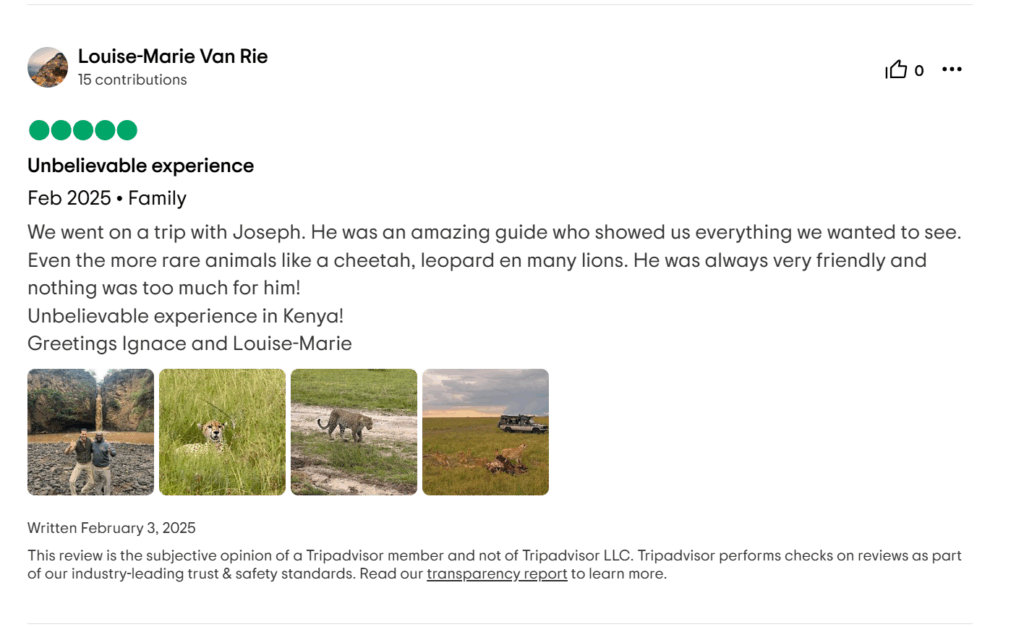
Task: Click the Greetings Ignace and Louise-Marie line
Action: click(189, 344)
